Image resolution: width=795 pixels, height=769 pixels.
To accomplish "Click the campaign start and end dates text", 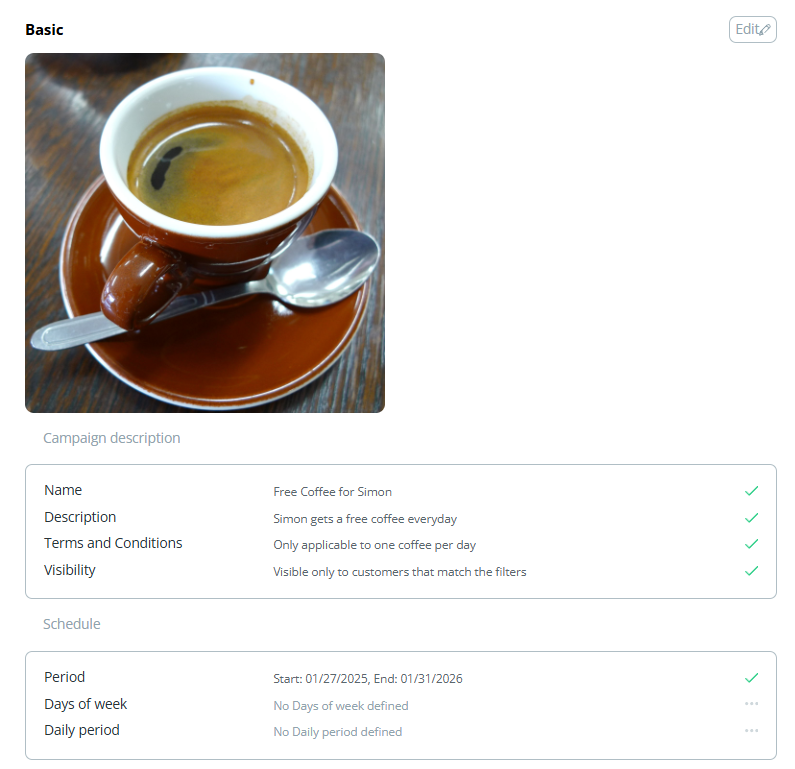I will [x=368, y=679].
